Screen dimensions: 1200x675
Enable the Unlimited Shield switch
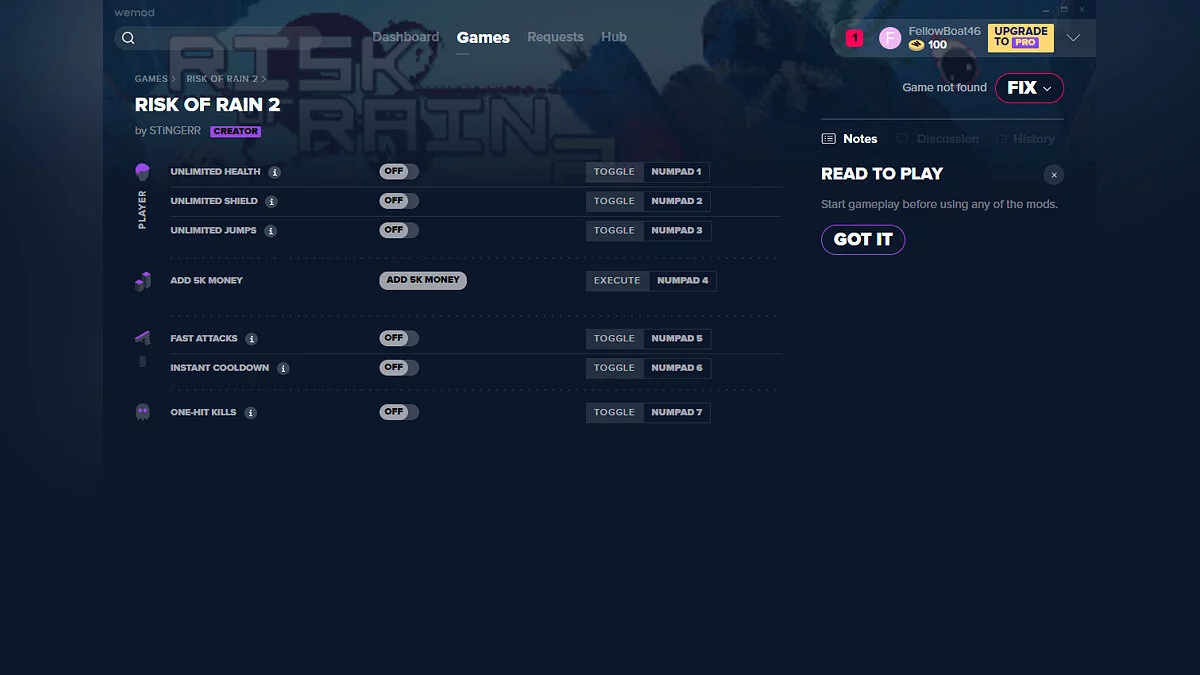tap(398, 201)
